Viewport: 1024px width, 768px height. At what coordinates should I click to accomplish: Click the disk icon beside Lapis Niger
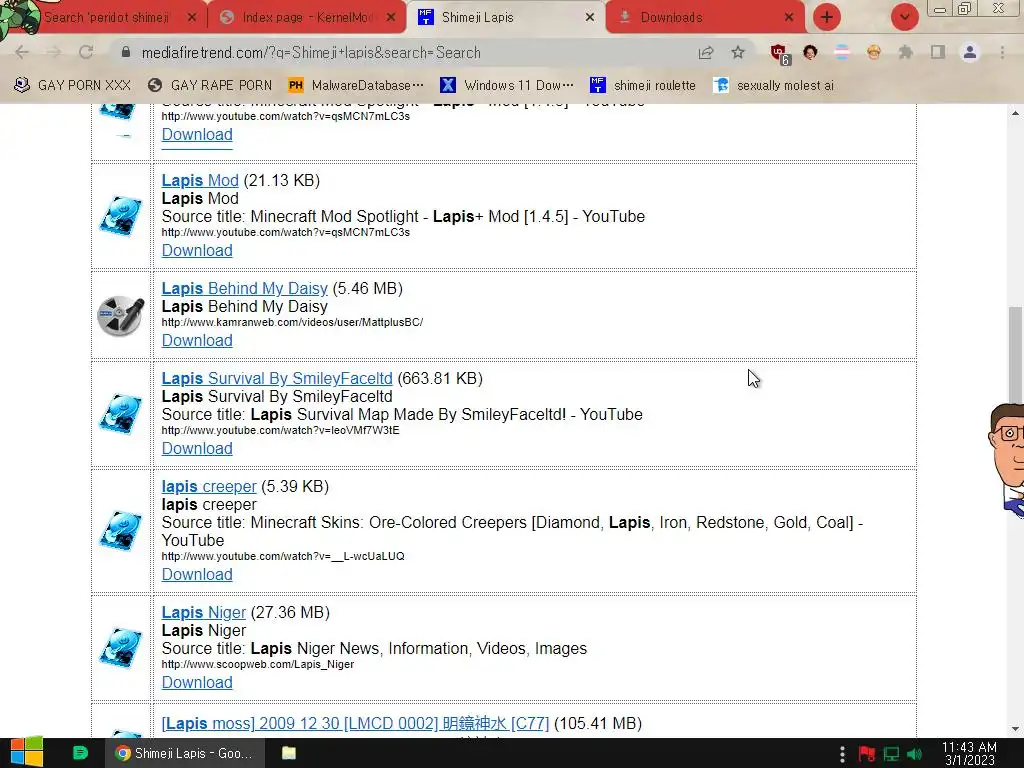[x=121, y=647]
